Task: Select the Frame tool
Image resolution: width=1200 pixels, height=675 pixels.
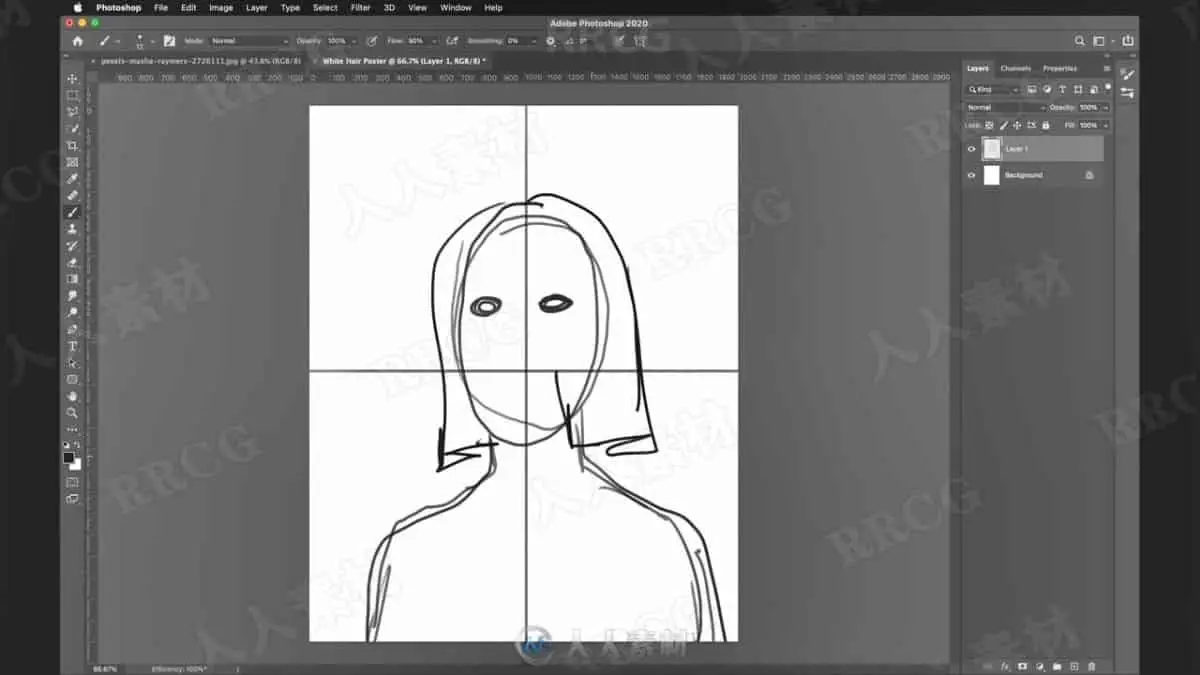Action: 72,162
